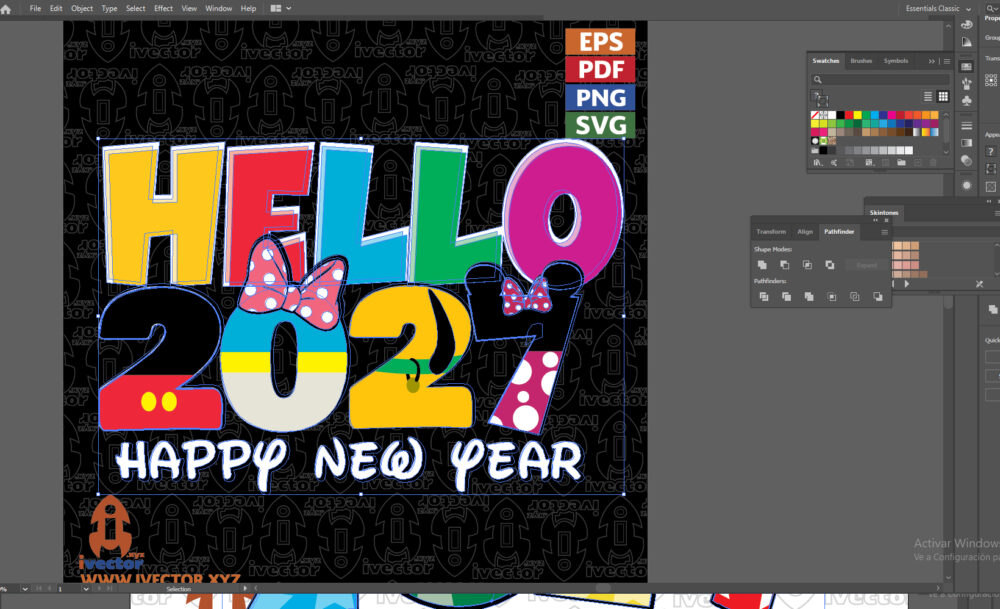The image size is (1000, 609).
Task: Open the Essentials Classic workspace switcher
Action: pos(938,8)
